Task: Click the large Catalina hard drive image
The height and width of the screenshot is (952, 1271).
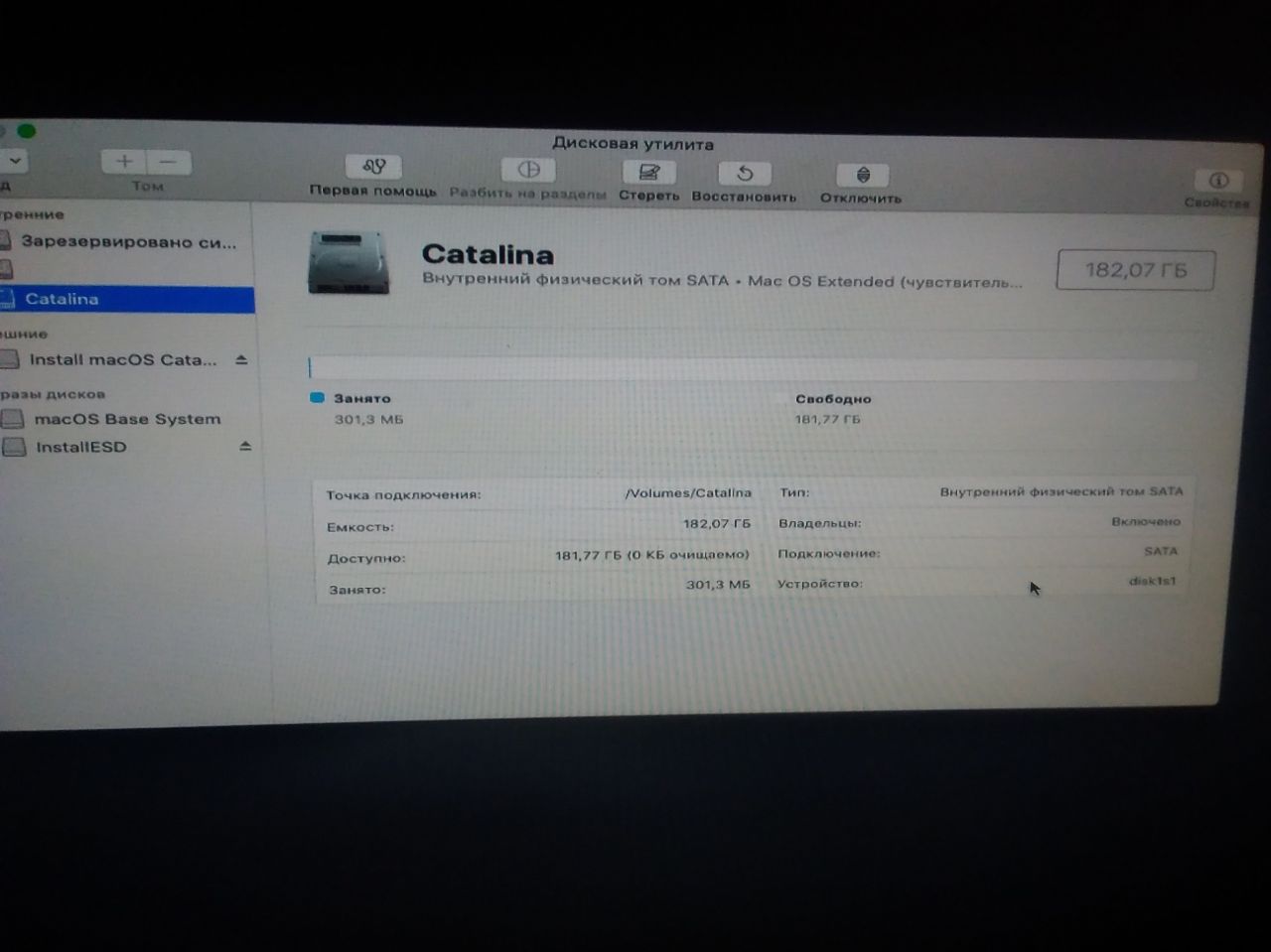Action: click(x=349, y=263)
